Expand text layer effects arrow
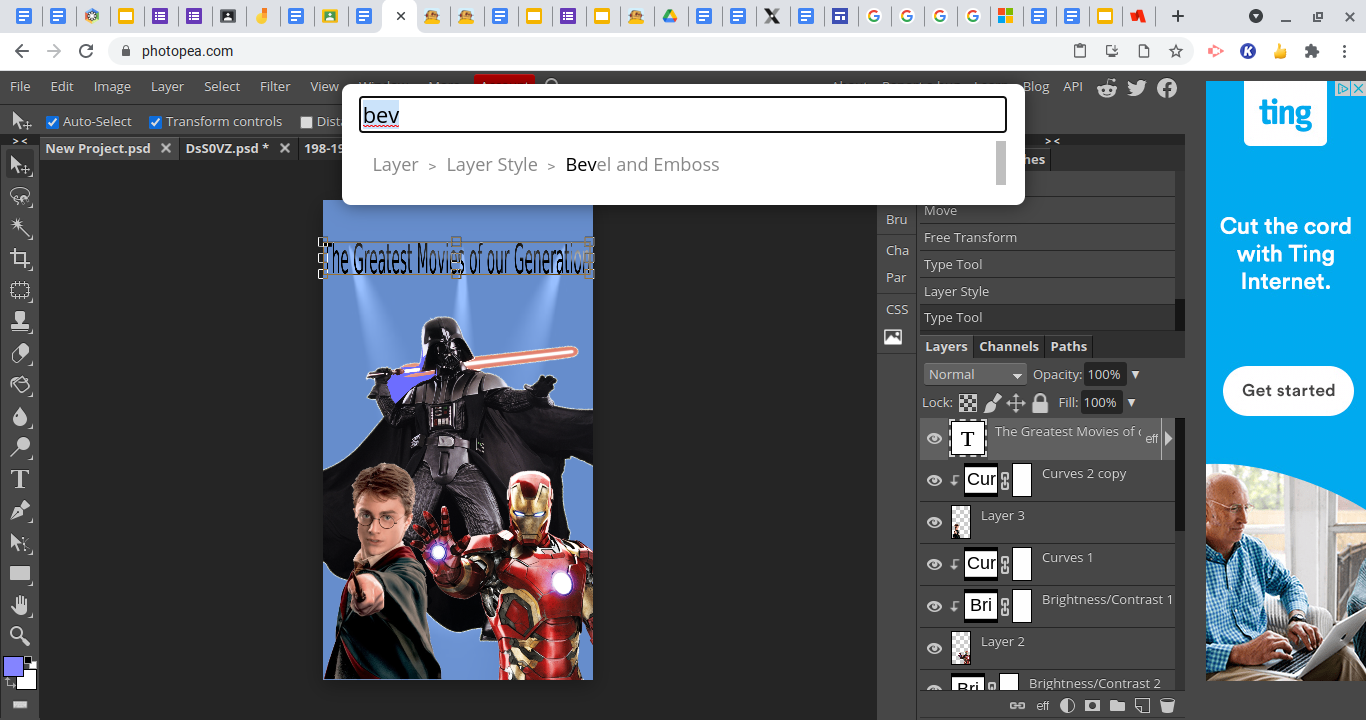The image size is (1366, 720). 1168,438
